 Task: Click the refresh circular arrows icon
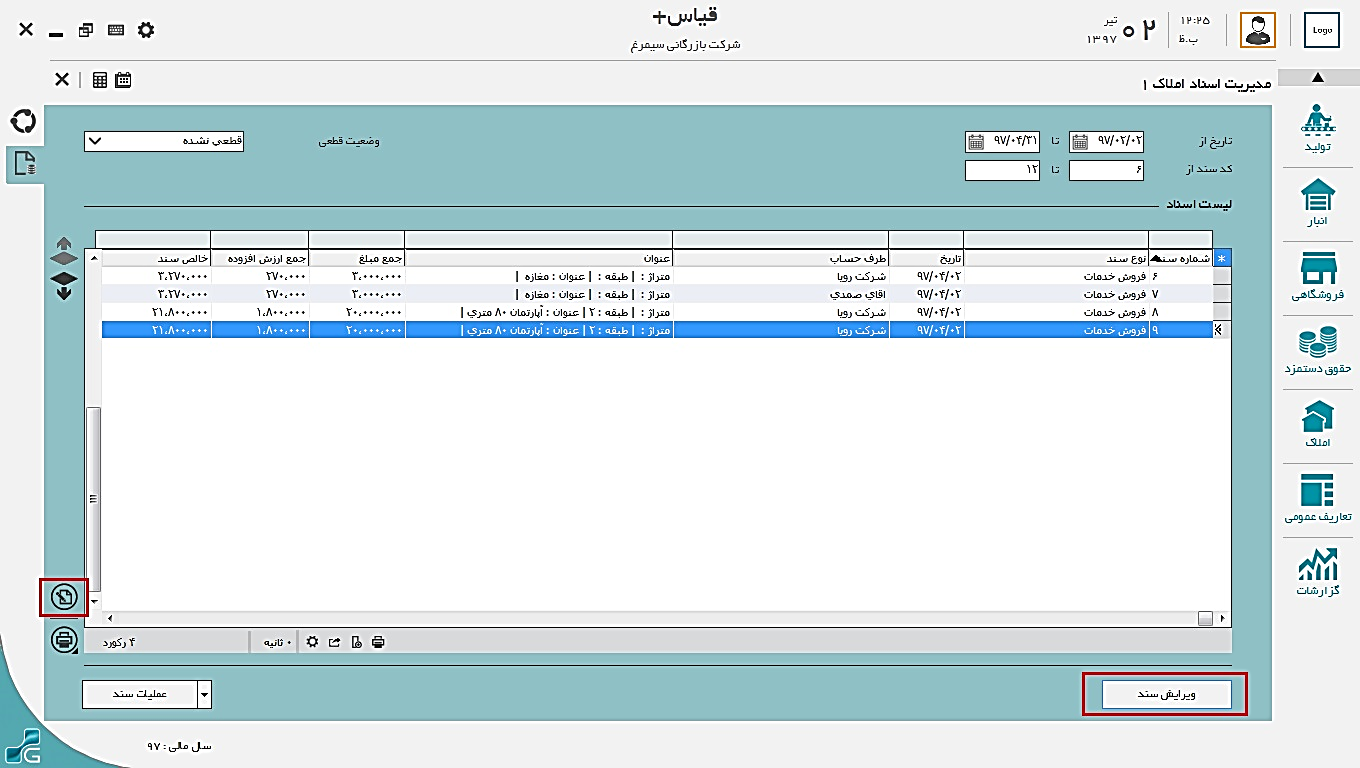click(x=22, y=122)
